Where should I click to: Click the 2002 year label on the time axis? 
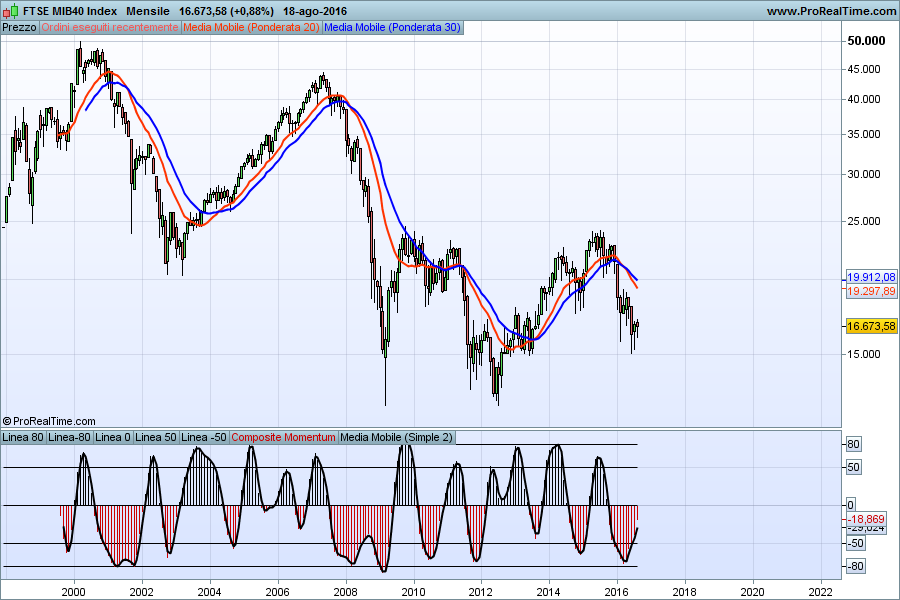point(141,592)
